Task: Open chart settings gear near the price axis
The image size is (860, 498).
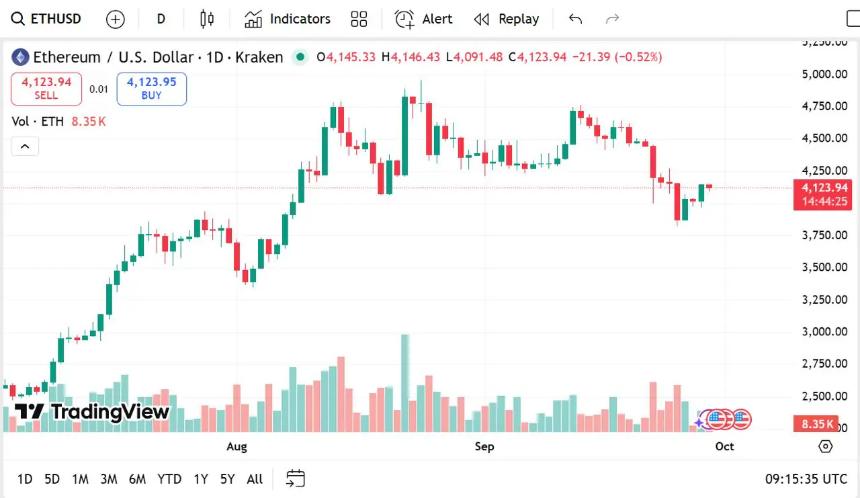Action: [825, 446]
